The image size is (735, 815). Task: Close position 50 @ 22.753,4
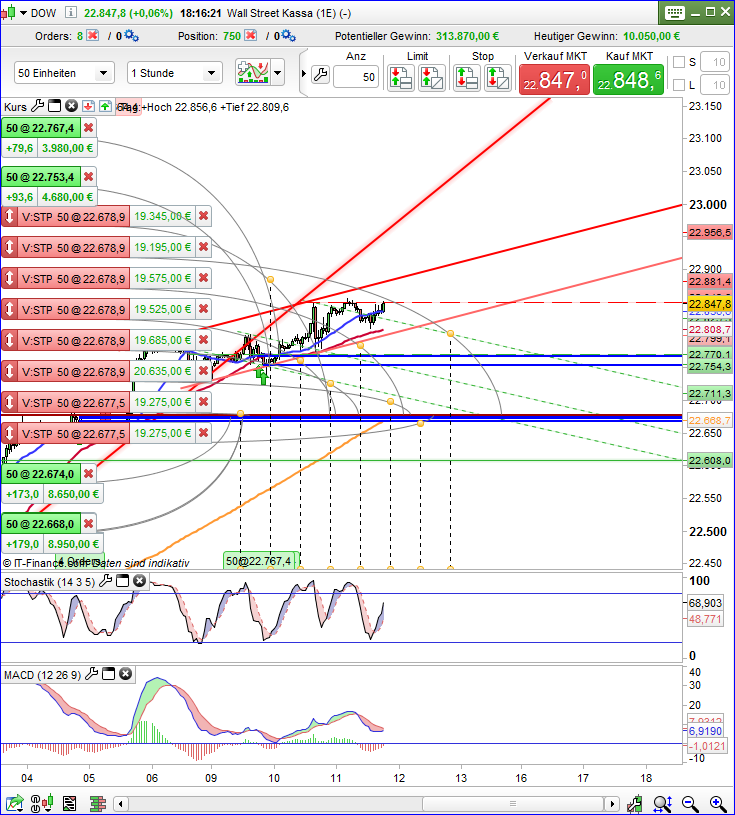[89, 177]
